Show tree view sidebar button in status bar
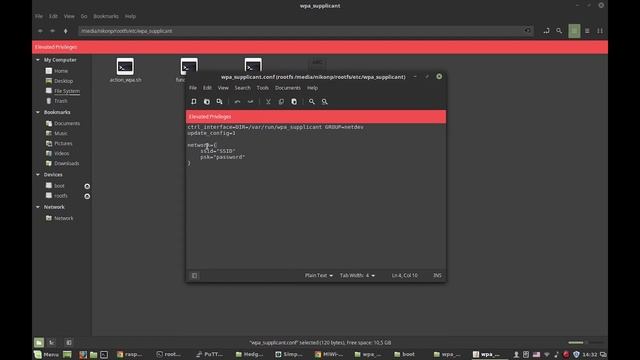The image size is (640, 360). coord(52,342)
